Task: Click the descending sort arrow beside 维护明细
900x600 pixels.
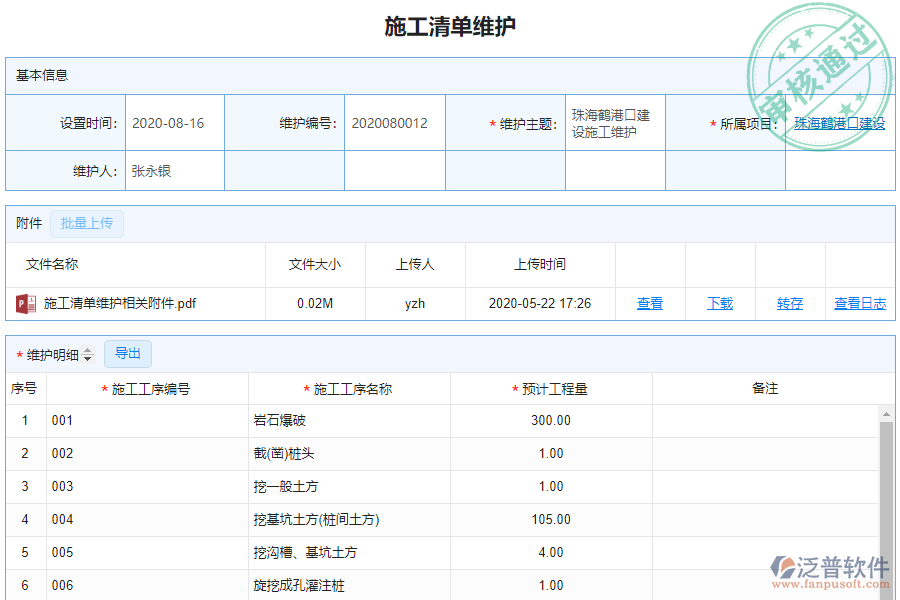Action: pyautogui.click(x=88, y=358)
